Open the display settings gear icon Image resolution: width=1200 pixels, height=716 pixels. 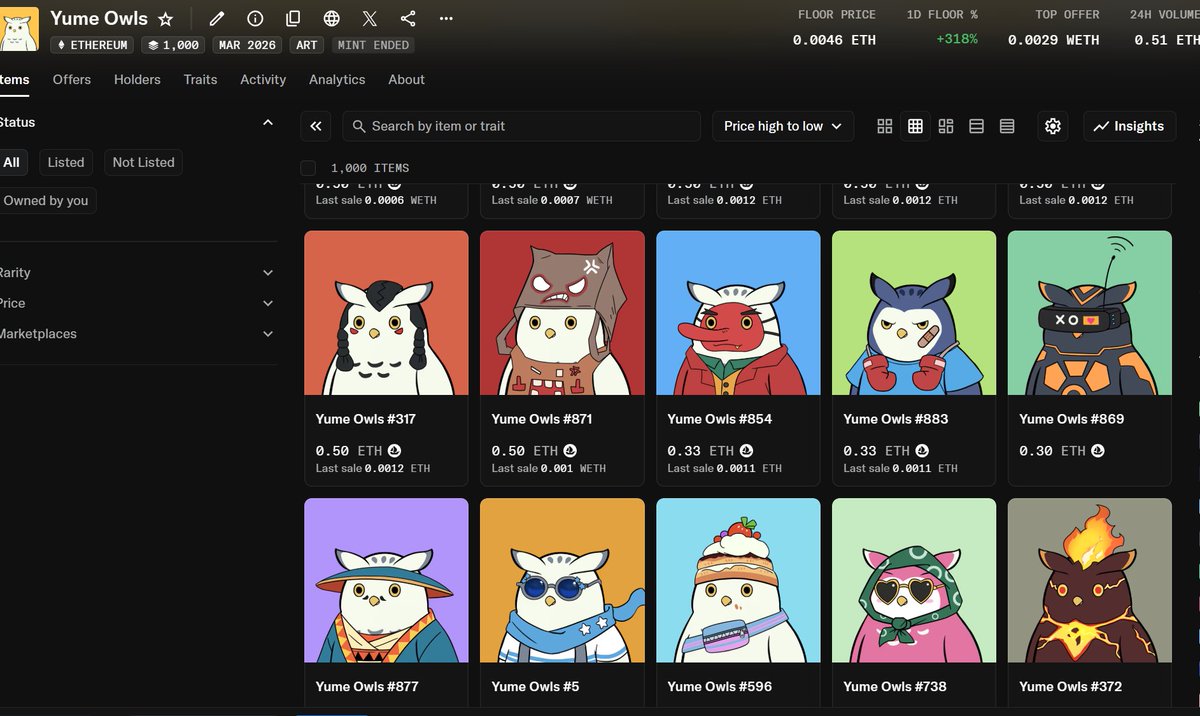1052,126
